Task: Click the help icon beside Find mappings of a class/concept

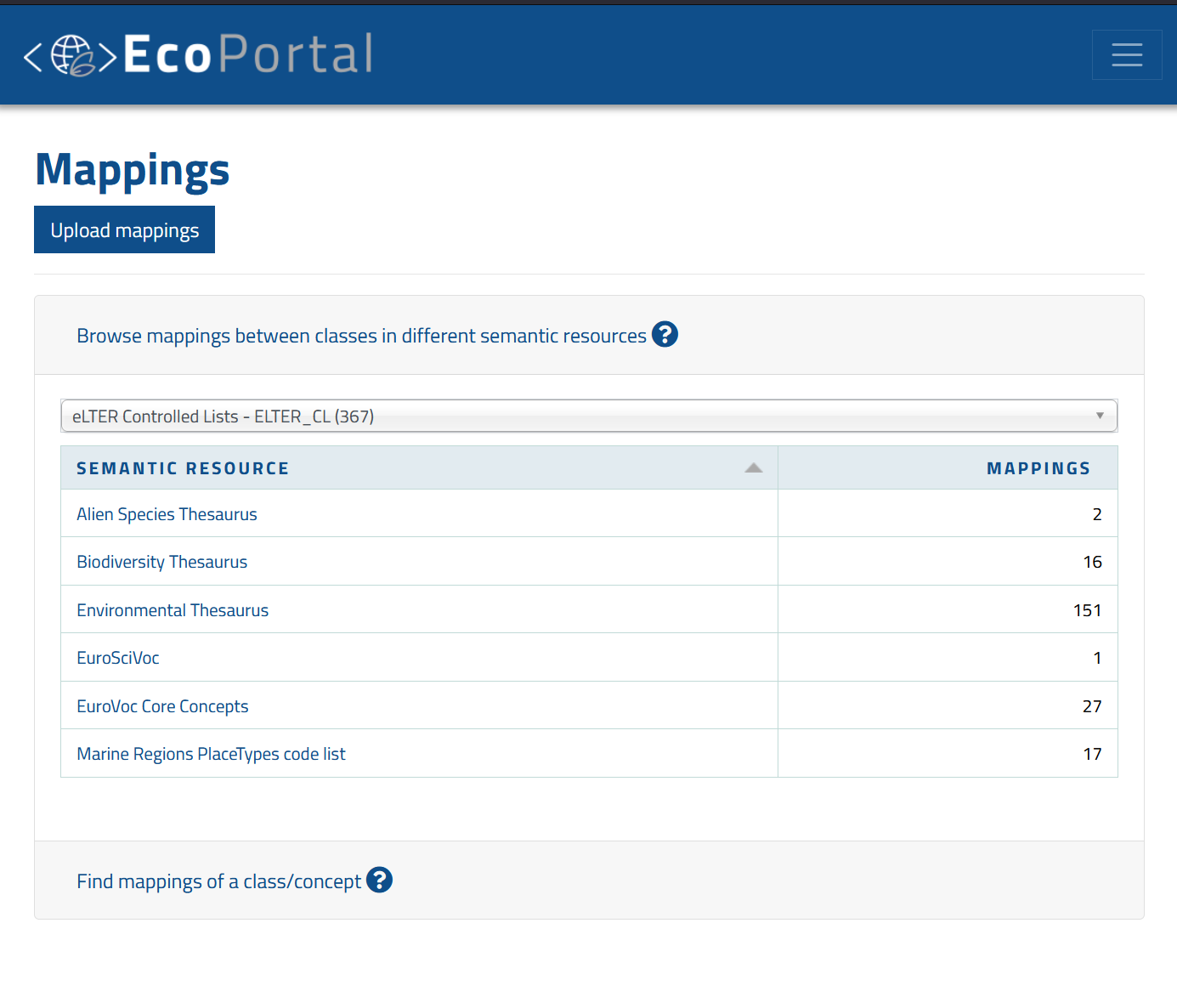Action: click(x=380, y=881)
